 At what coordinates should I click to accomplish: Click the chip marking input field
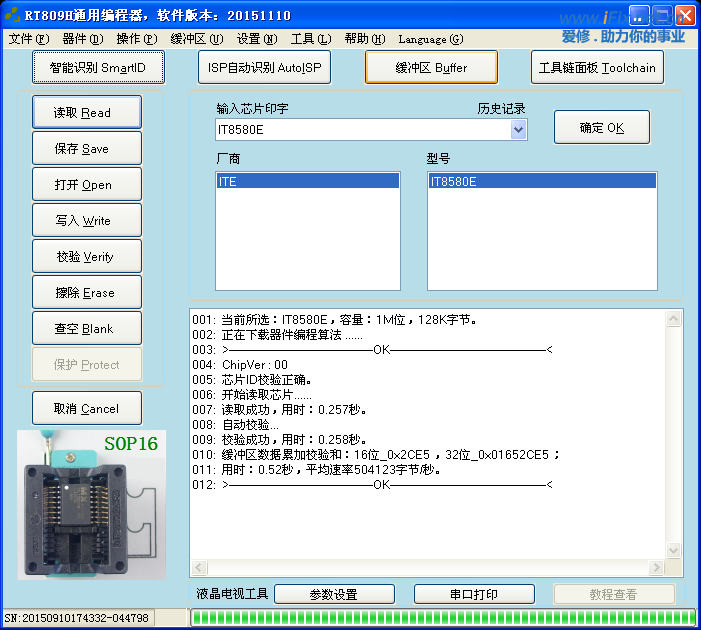(x=361, y=130)
